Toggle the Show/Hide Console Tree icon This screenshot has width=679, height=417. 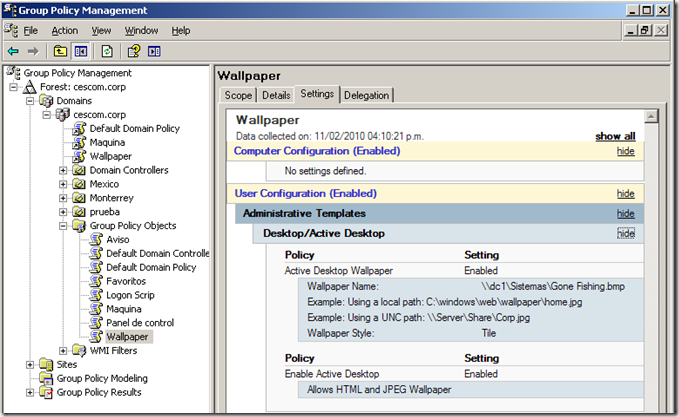[81, 52]
